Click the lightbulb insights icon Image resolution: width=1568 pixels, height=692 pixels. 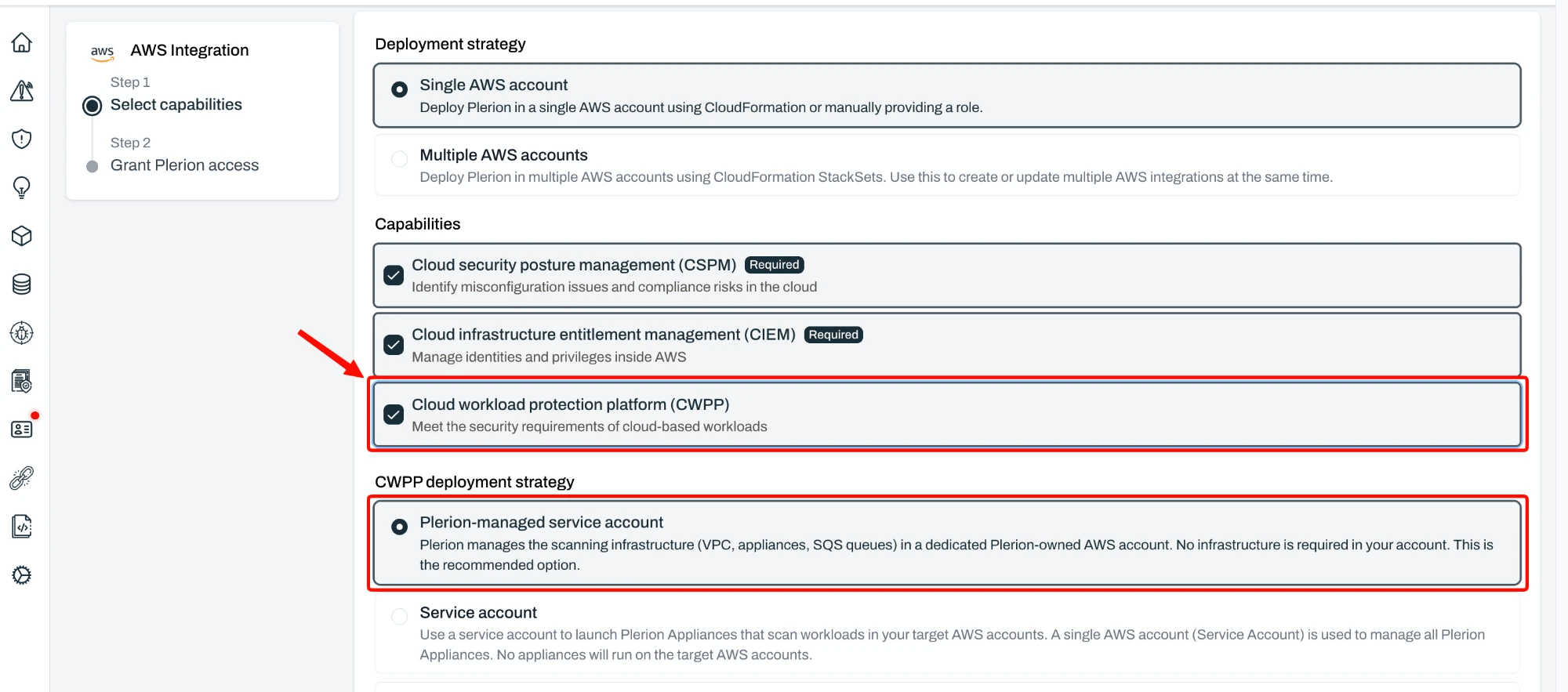[x=22, y=187]
